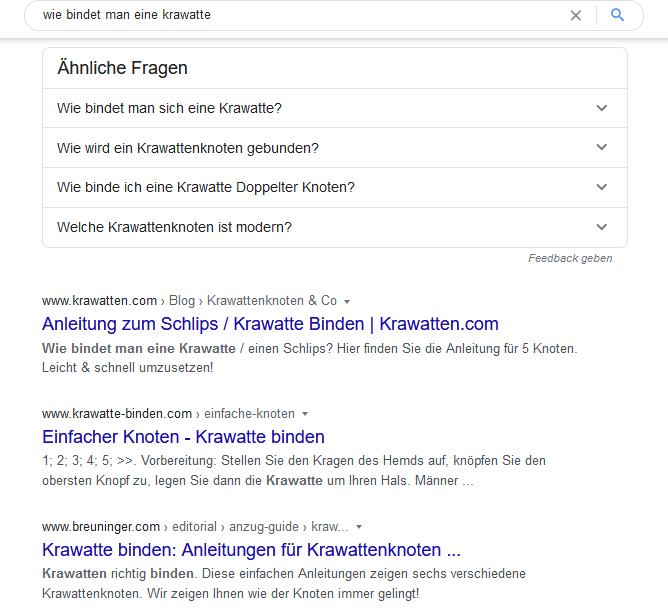Open 'Anleitung zum Schlips / Krawatte Binden' result
Image resolution: width=668 pixels, height=610 pixels.
pyautogui.click(x=270, y=324)
